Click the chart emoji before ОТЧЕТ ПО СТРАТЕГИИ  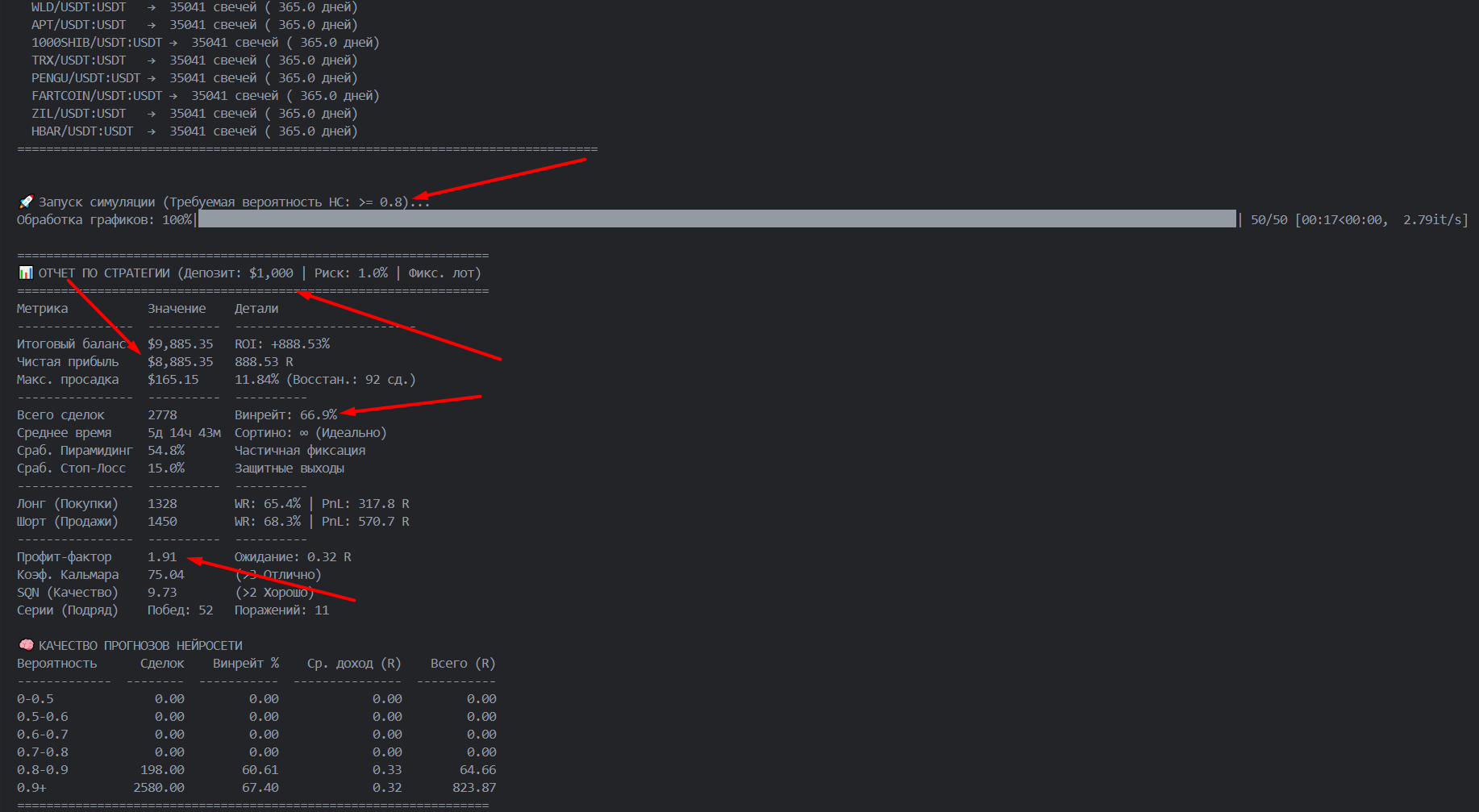coord(26,273)
